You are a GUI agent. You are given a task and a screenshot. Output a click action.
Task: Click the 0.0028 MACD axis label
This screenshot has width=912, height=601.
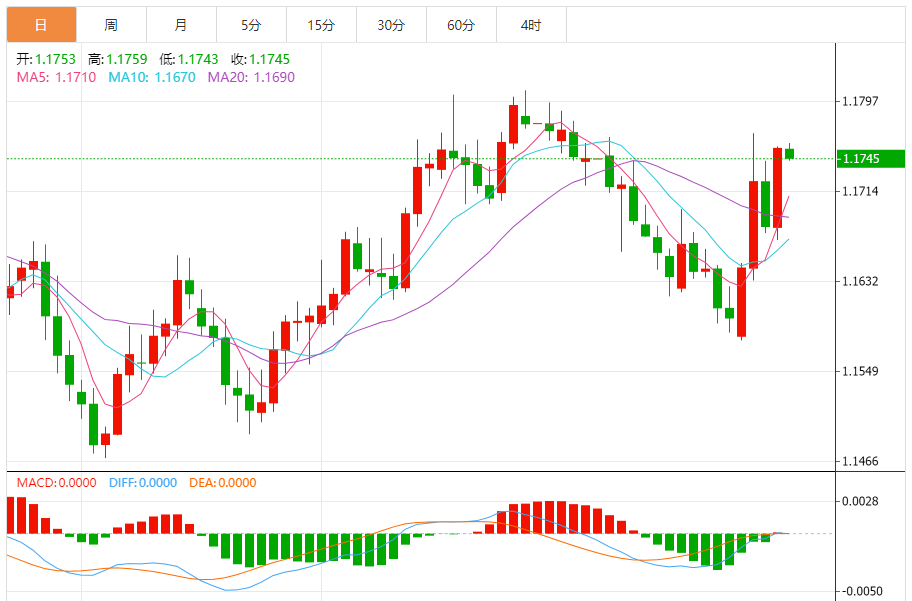(860, 501)
